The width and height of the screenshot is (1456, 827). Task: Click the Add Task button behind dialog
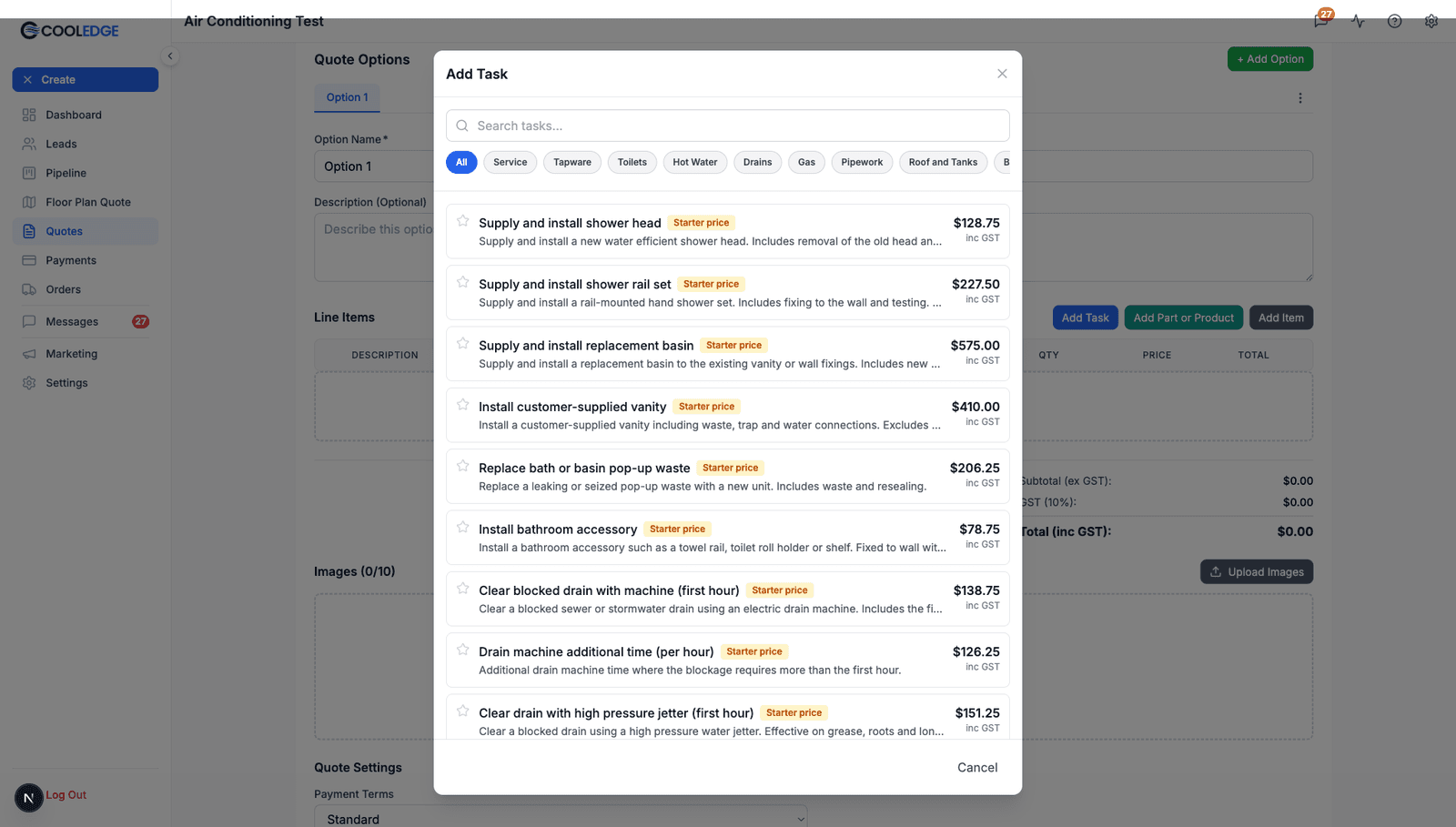pyautogui.click(x=1085, y=318)
